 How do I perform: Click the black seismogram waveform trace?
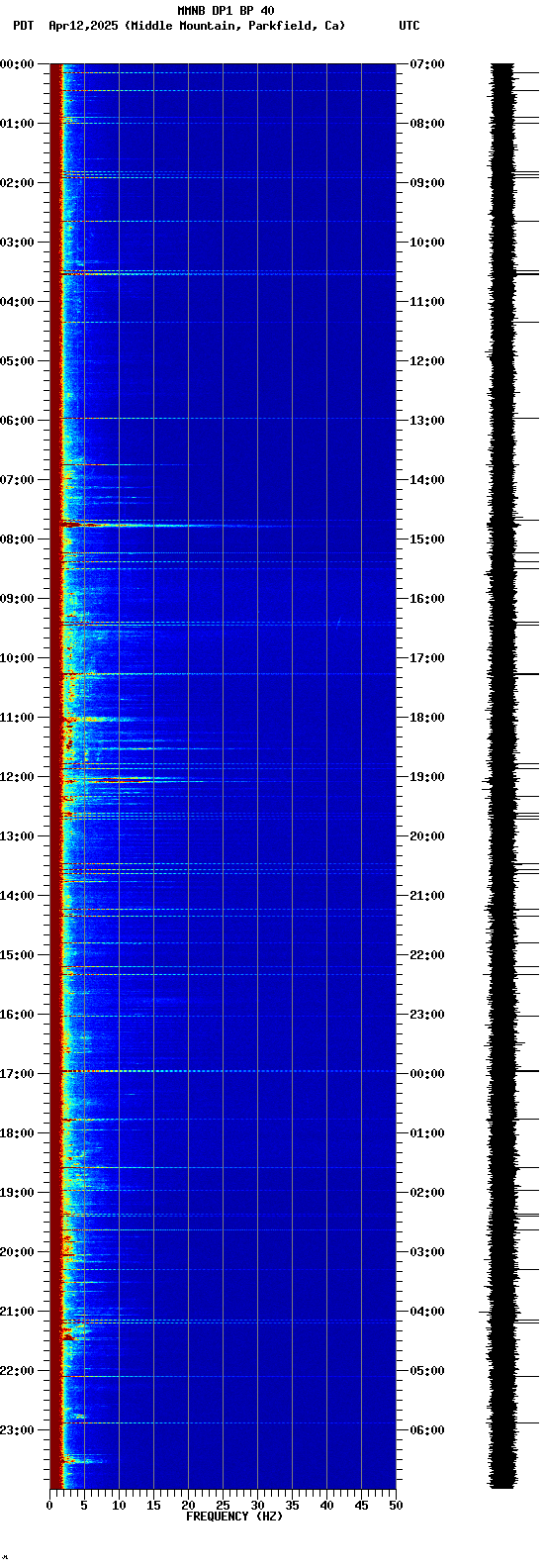tap(503, 776)
